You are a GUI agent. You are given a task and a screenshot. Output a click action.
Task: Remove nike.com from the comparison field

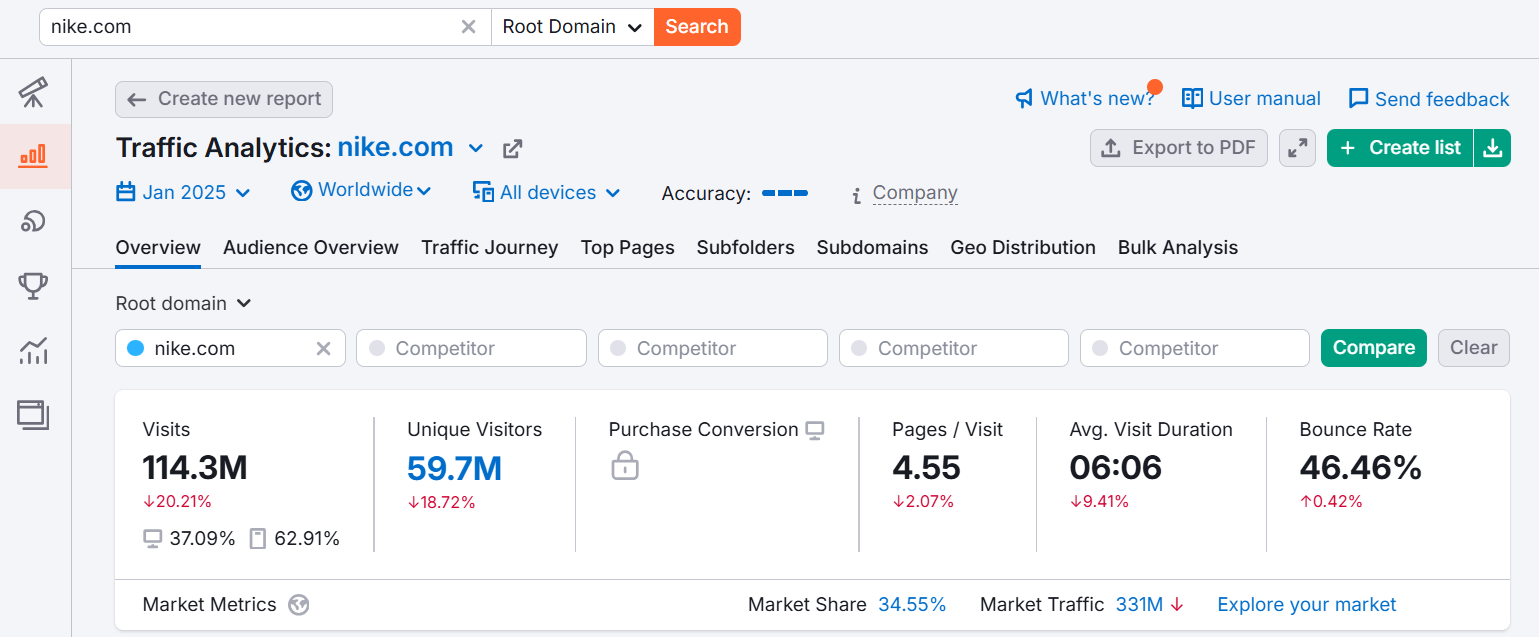[x=323, y=348]
